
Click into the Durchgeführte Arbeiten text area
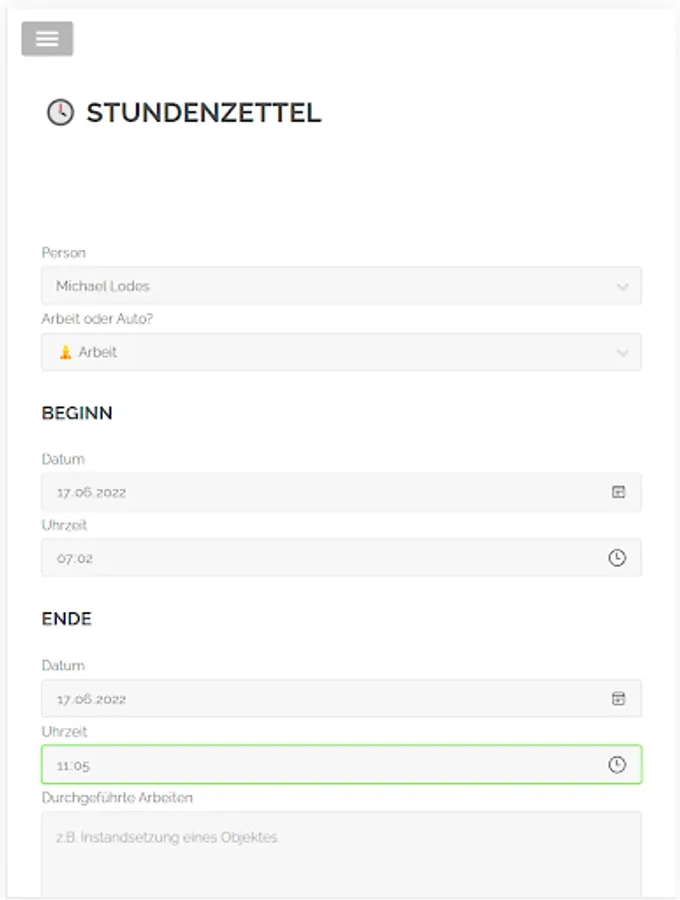[340, 855]
